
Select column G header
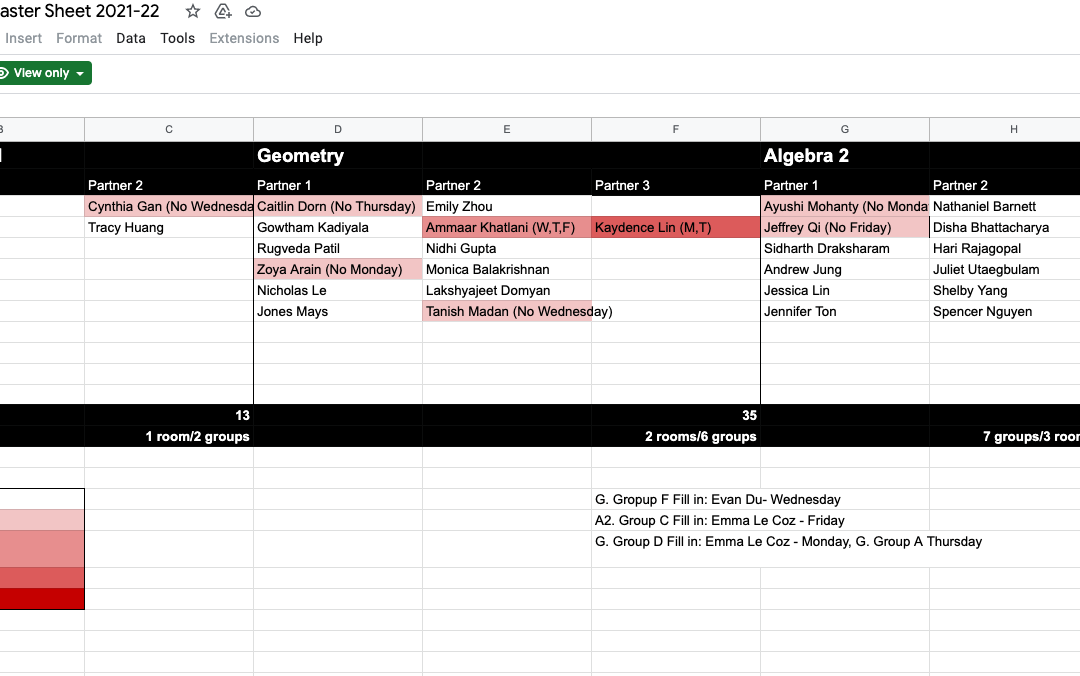tap(845, 129)
